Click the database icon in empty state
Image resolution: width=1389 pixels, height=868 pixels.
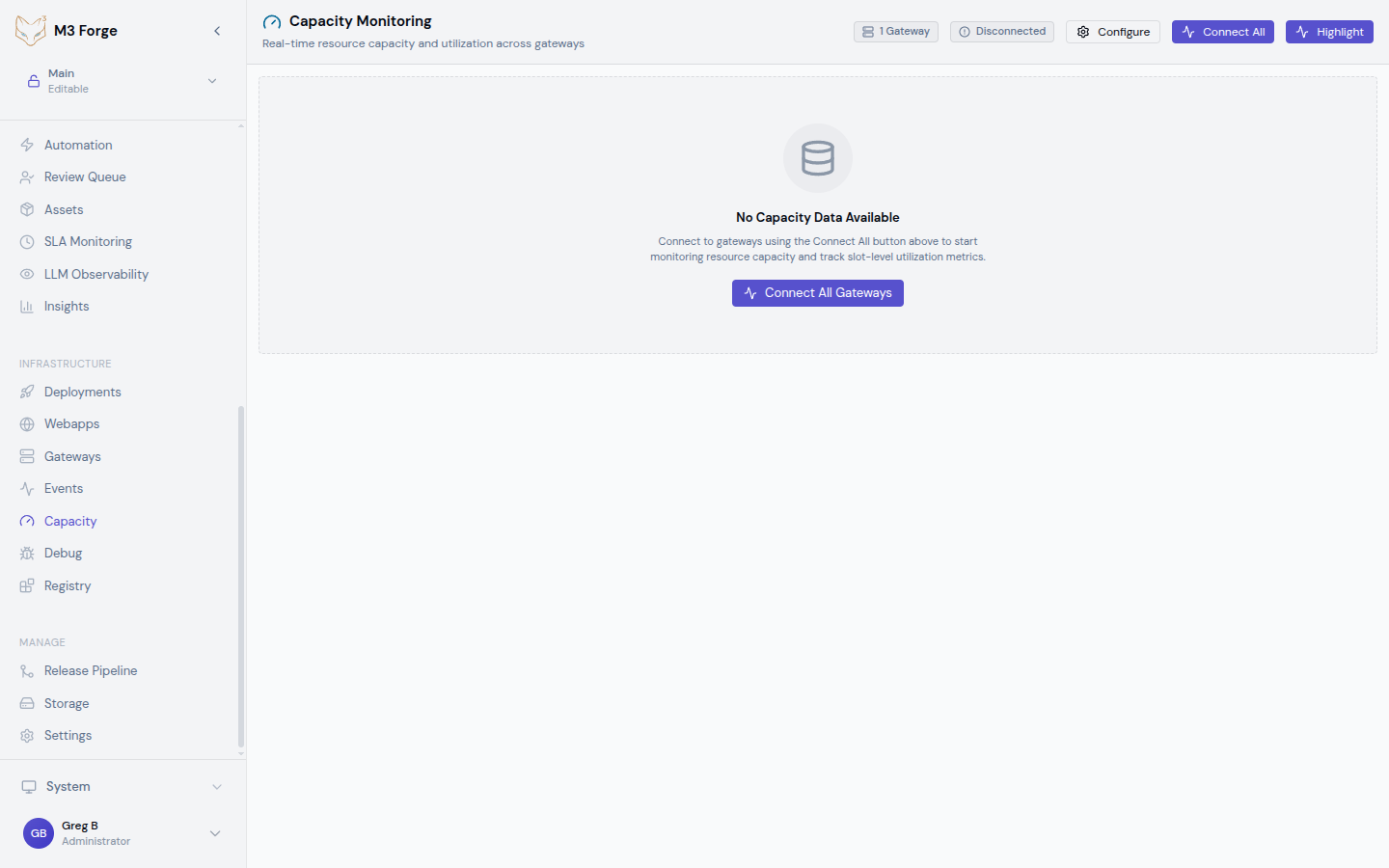(x=817, y=158)
